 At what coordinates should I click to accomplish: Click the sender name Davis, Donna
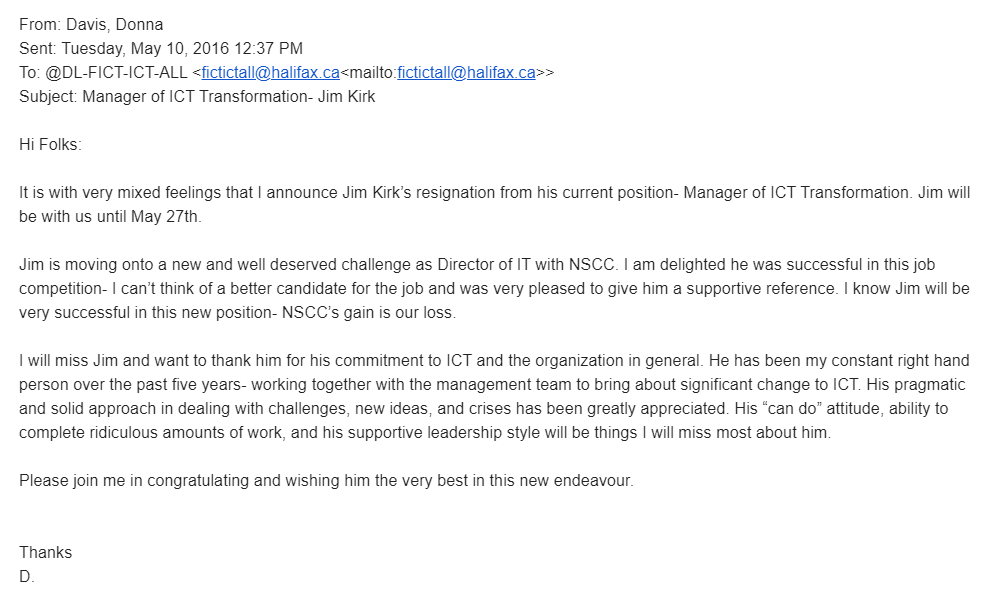(114, 24)
